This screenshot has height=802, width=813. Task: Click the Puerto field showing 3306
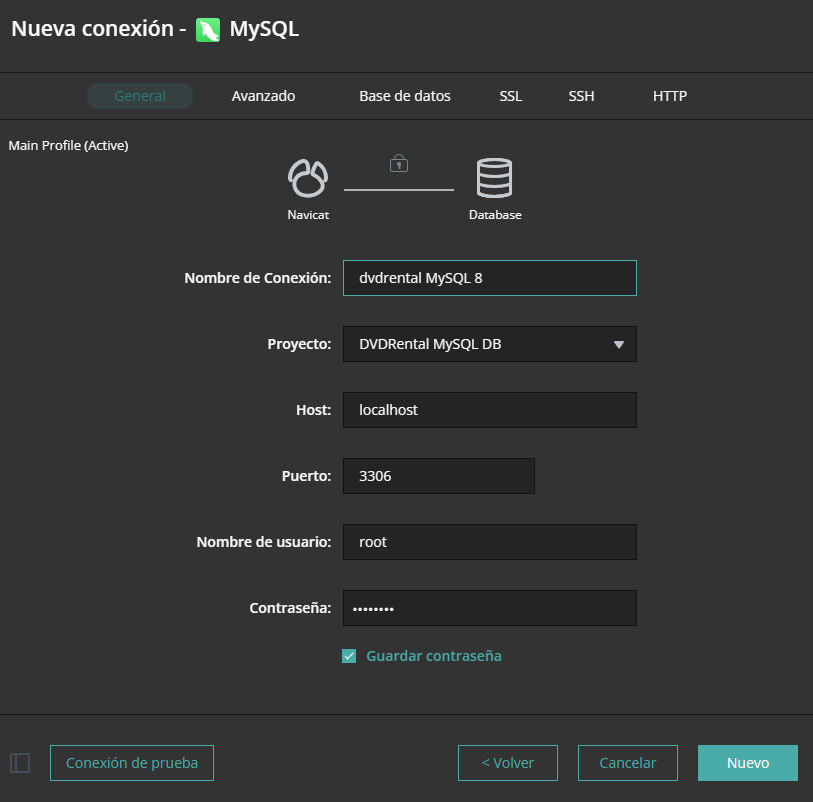pos(439,476)
